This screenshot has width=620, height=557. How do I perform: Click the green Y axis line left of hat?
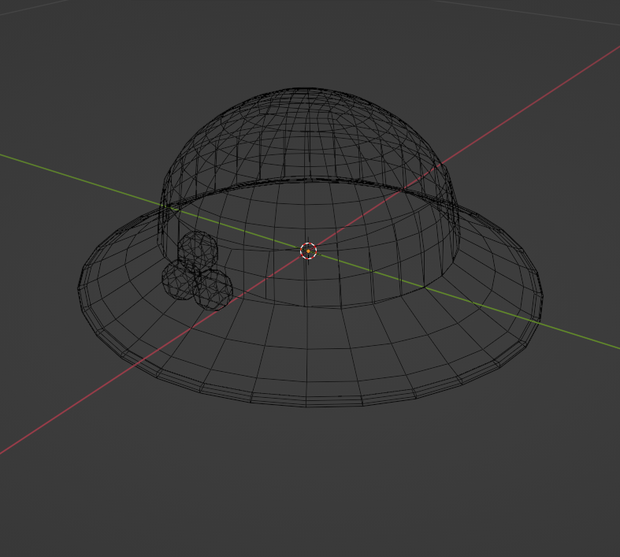coord(79,179)
